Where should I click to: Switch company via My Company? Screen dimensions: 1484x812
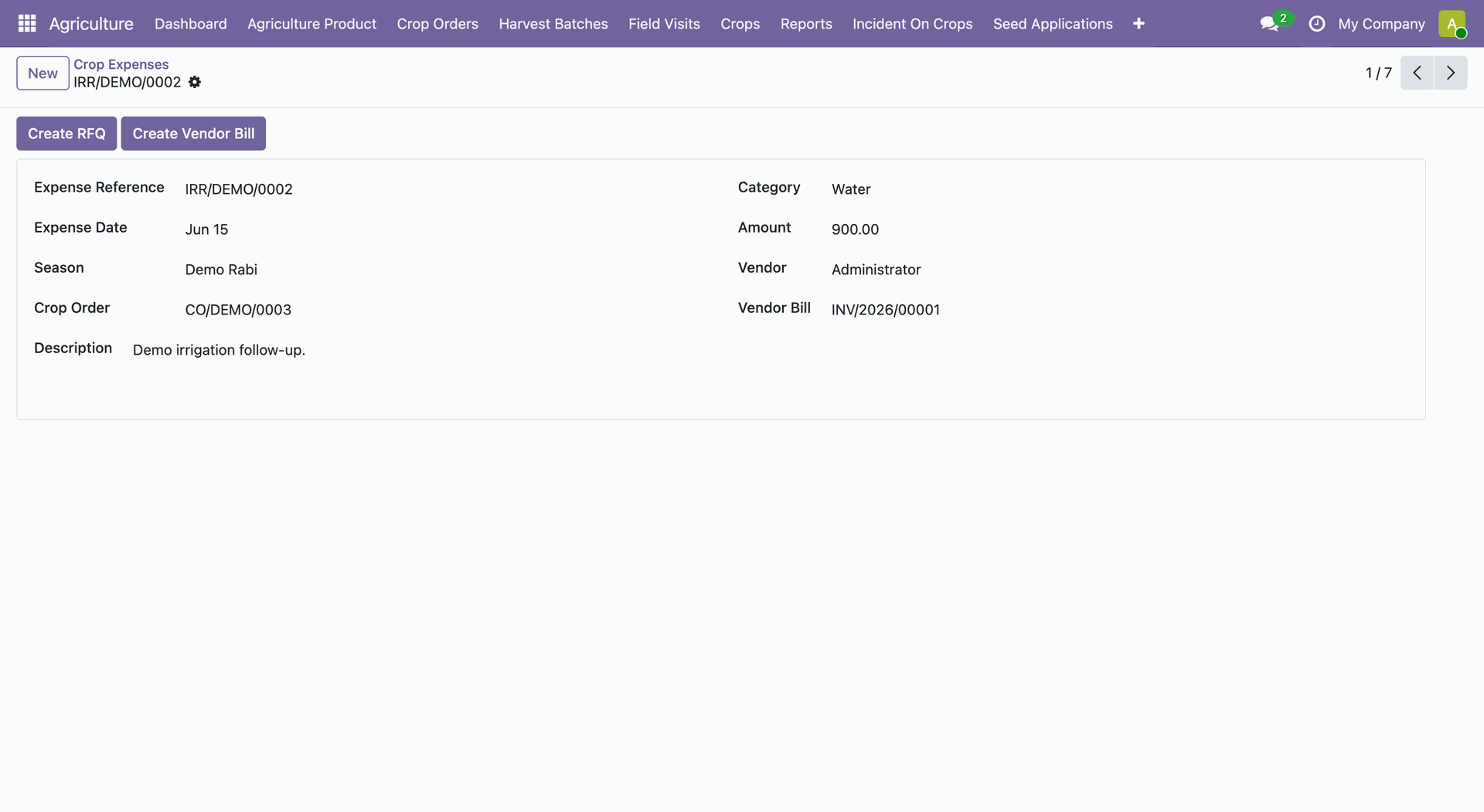click(x=1381, y=24)
